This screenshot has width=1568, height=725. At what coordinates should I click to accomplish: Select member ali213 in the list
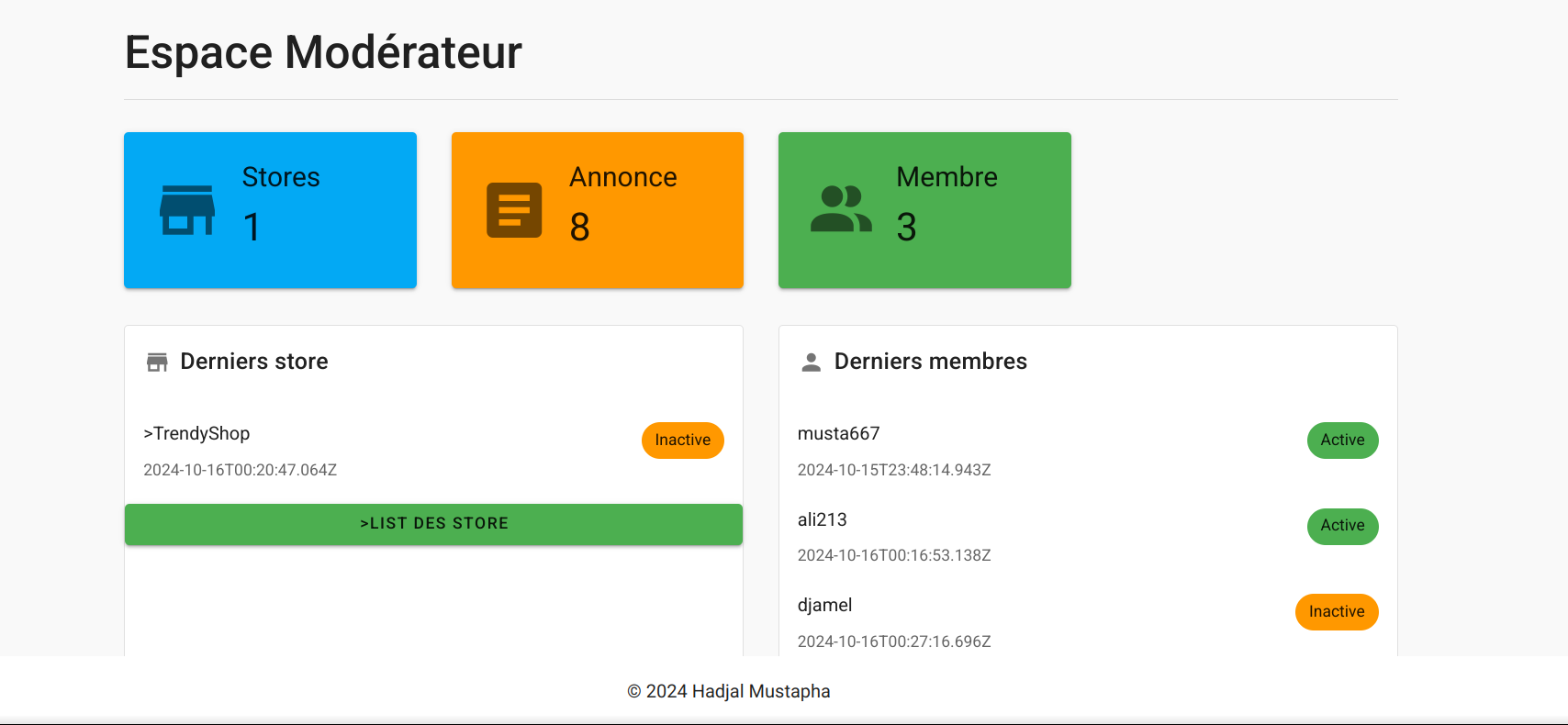point(822,519)
